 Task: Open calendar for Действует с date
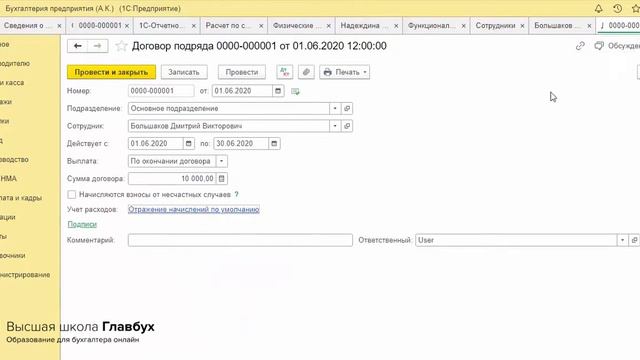(189, 144)
